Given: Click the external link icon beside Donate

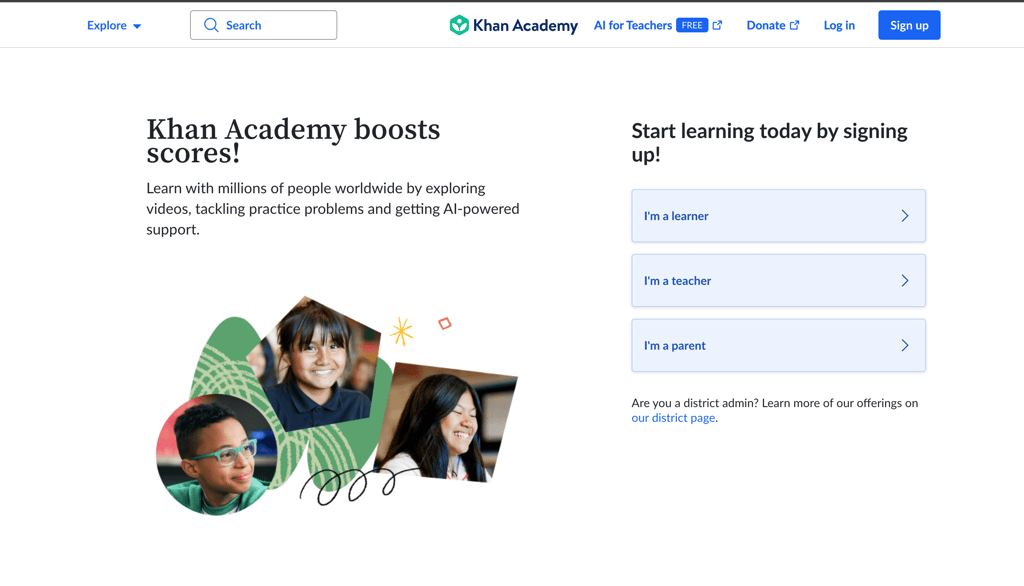Looking at the screenshot, I should click(795, 24).
